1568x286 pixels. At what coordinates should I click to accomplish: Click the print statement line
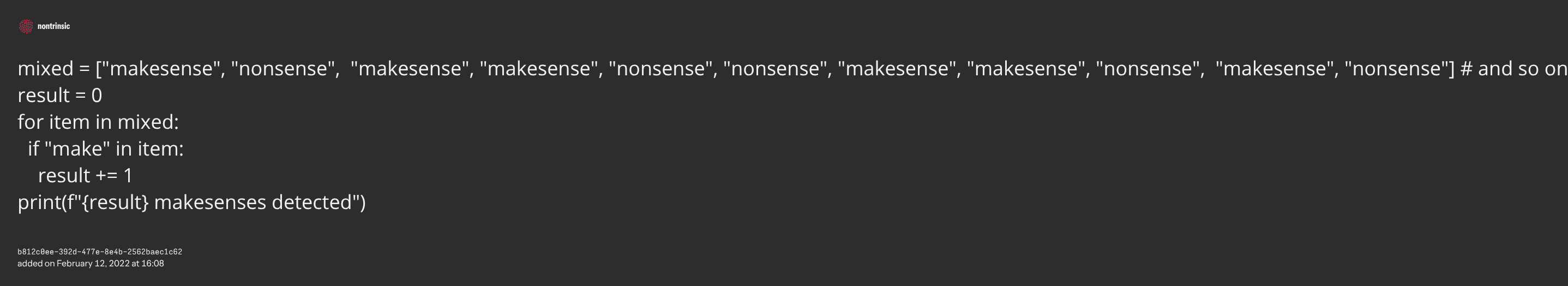click(x=191, y=202)
